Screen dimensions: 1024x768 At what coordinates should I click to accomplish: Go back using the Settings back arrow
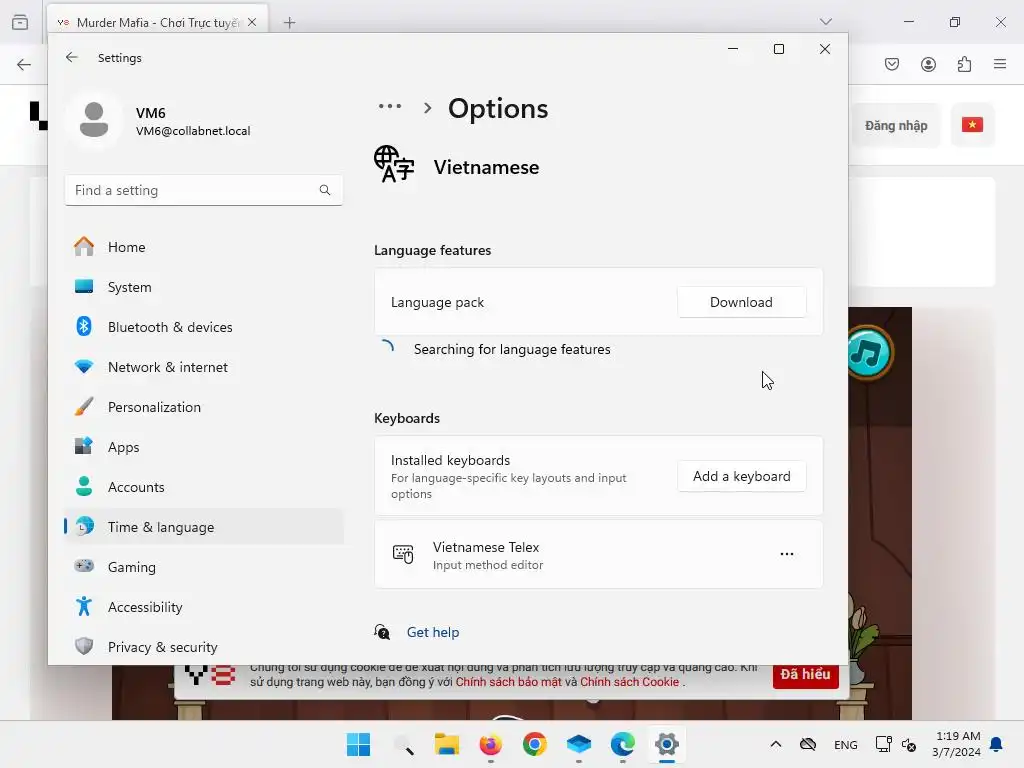click(72, 57)
